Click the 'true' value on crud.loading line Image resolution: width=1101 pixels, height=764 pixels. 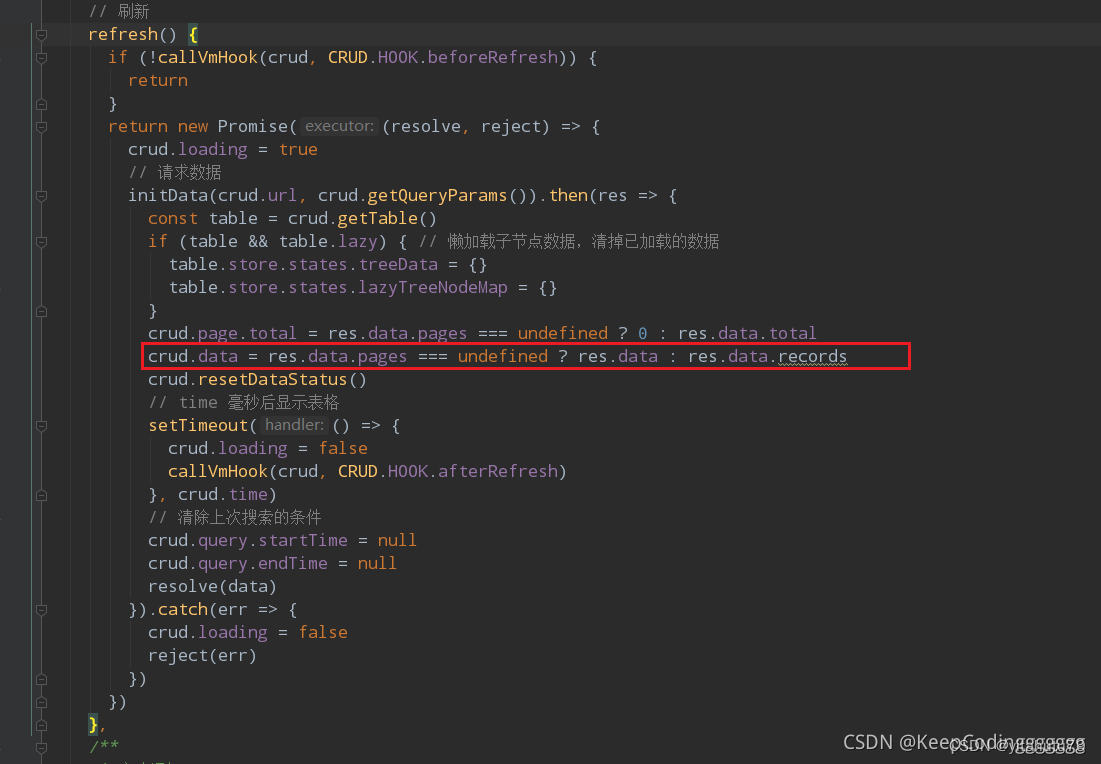click(298, 150)
